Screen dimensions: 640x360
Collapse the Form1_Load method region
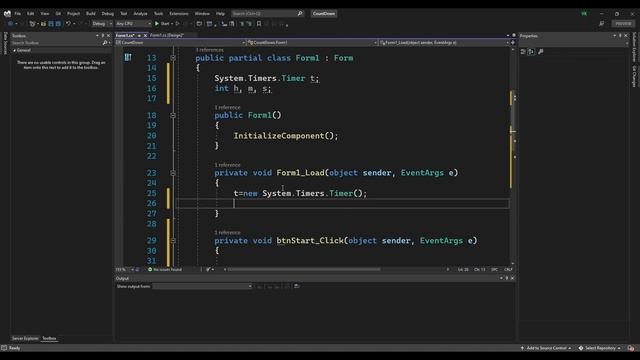point(173,173)
